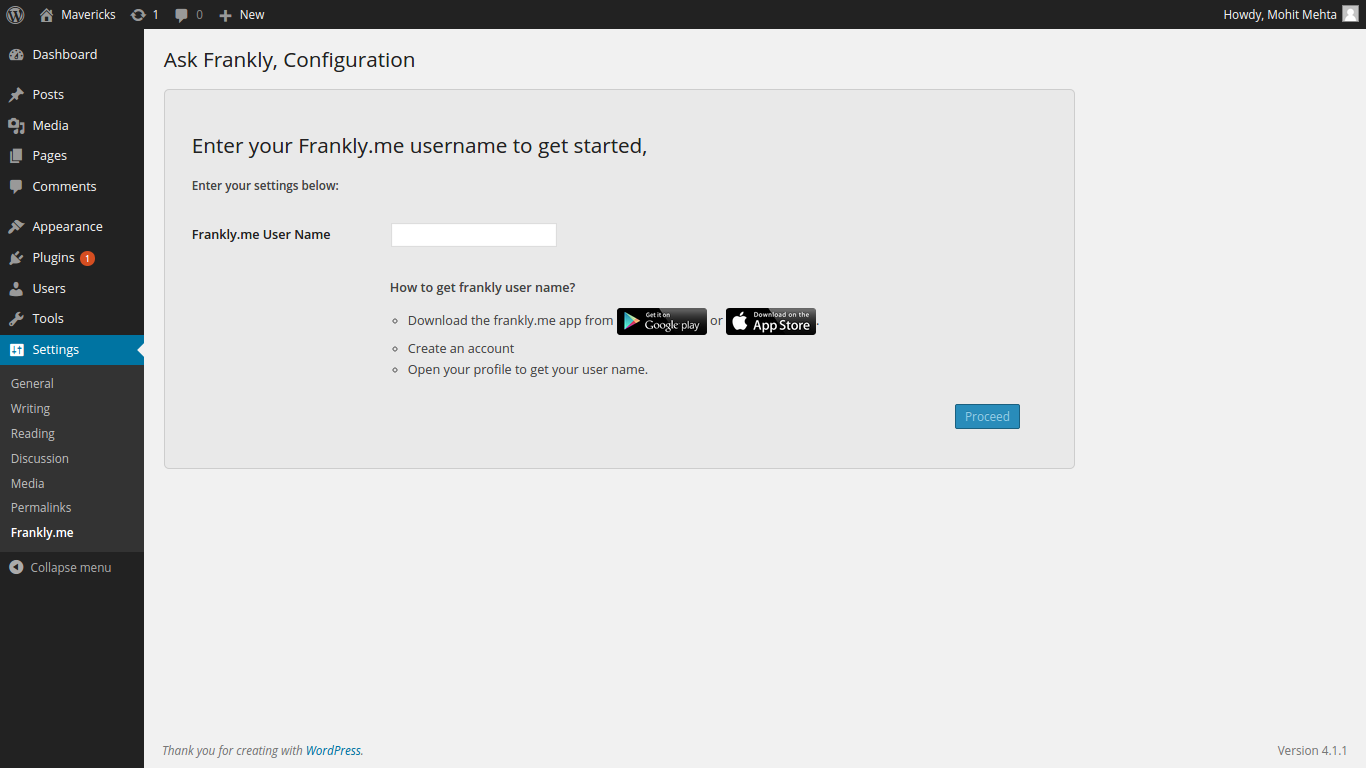Image resolution: width=1366 pixels, height=768 pixels.
Task: Click the Media sidebar icon with camera
Action: point(16,126)
